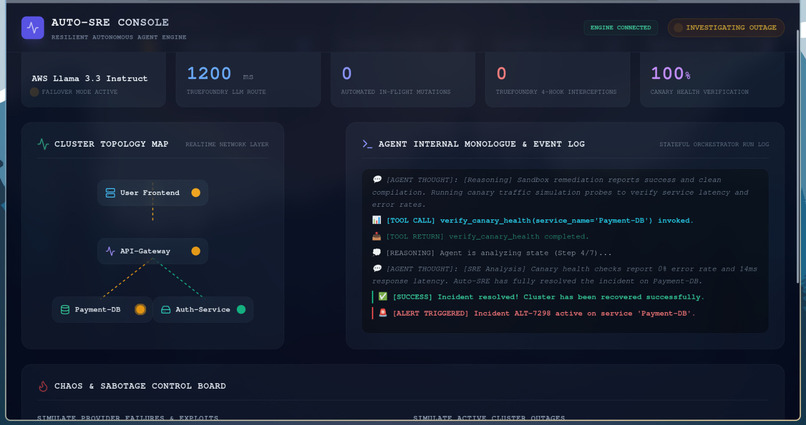This screenshot has height=425, width=806.
Task: Click the Chaos & Sabotage flame icon
Action: (43, 386)
